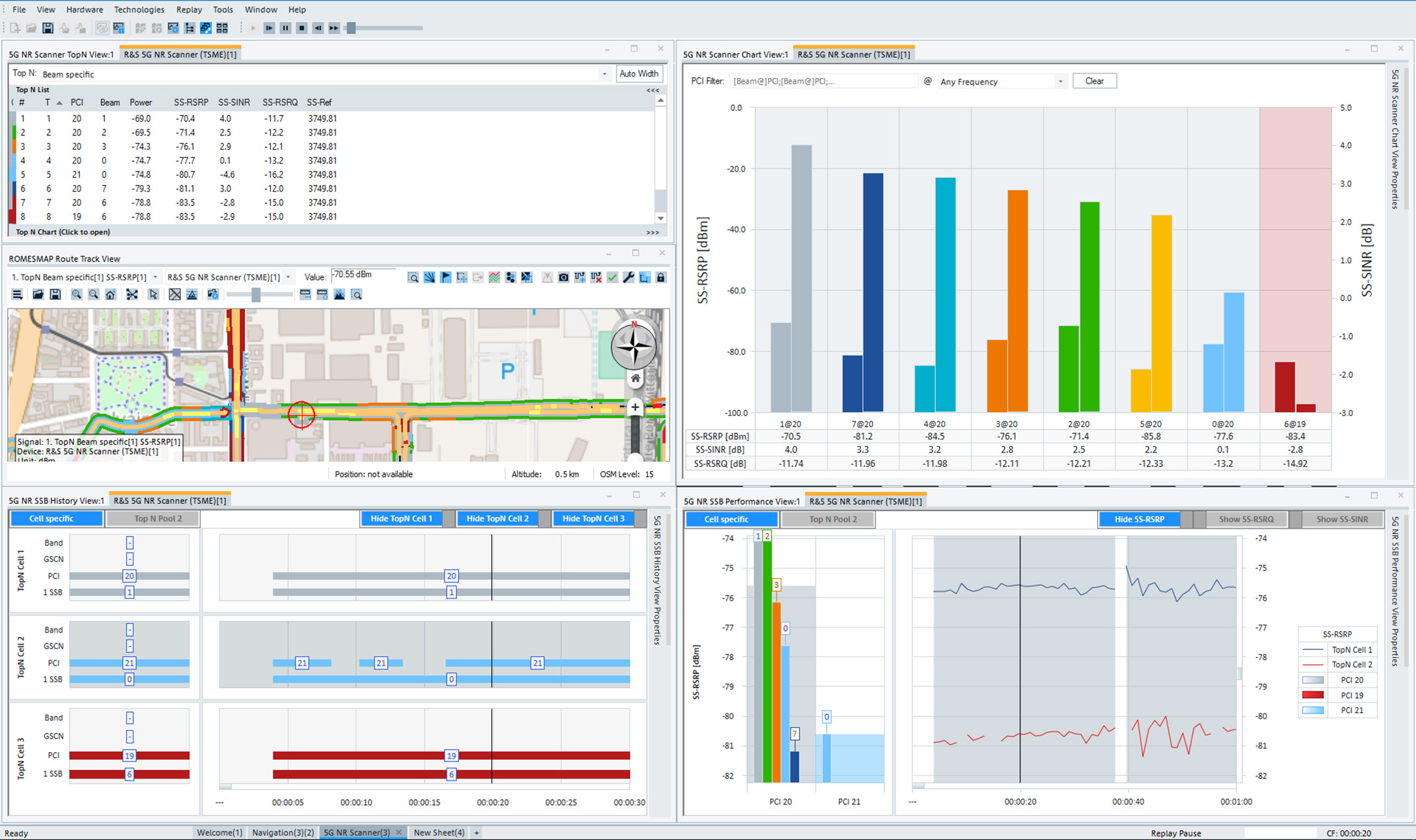Open the Technologies menu
Screen dimensions: 1416x840
[x=139, y=9]
